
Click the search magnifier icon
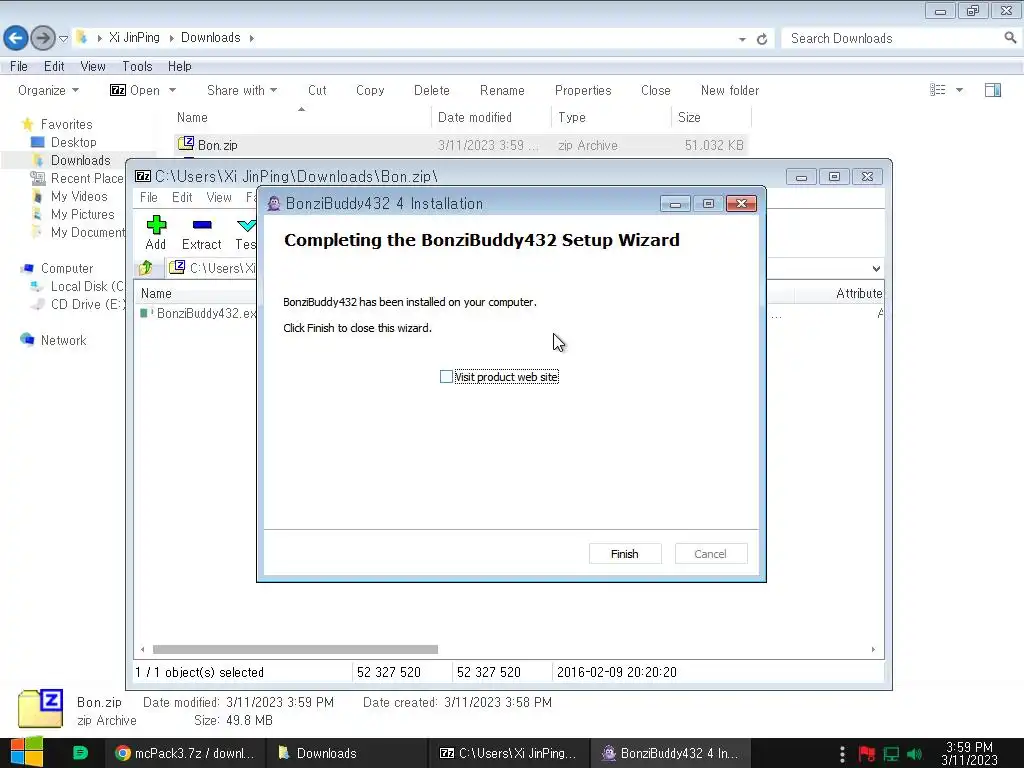tap(1010, 38)
